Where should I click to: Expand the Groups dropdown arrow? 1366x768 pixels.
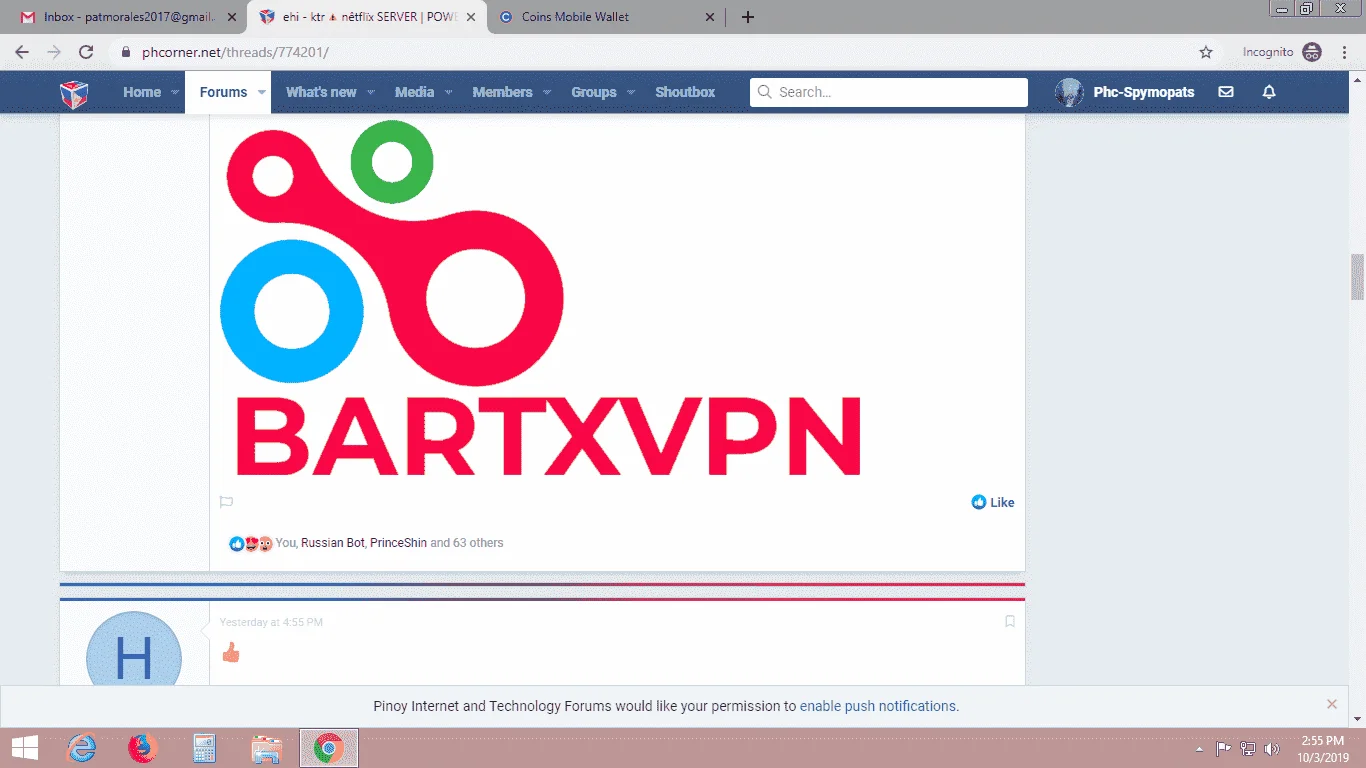point(631,92)
